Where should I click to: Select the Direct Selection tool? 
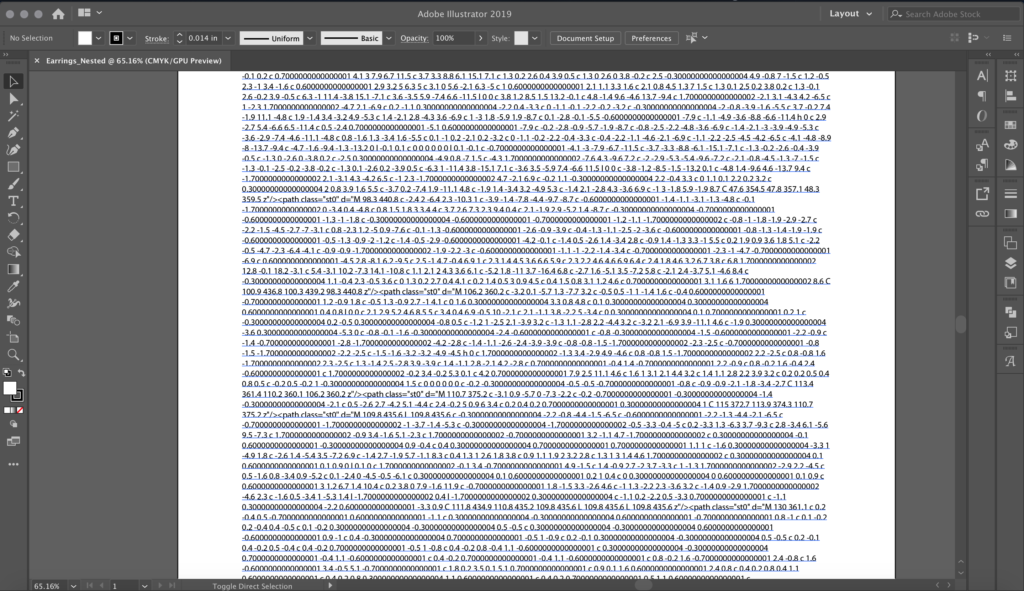point(13,99)
